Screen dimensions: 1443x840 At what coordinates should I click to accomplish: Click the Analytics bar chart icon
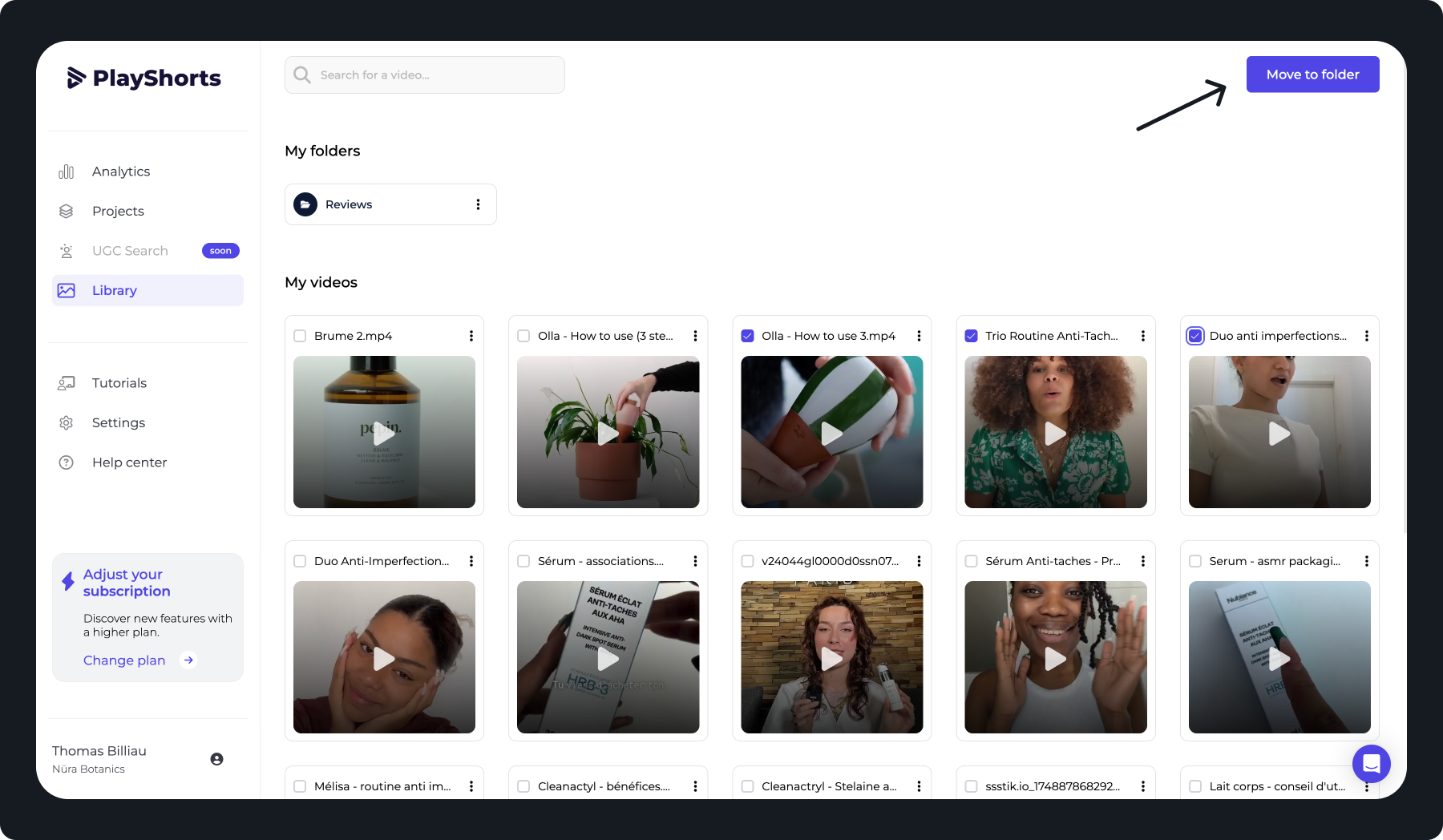(x=67, y=172)
